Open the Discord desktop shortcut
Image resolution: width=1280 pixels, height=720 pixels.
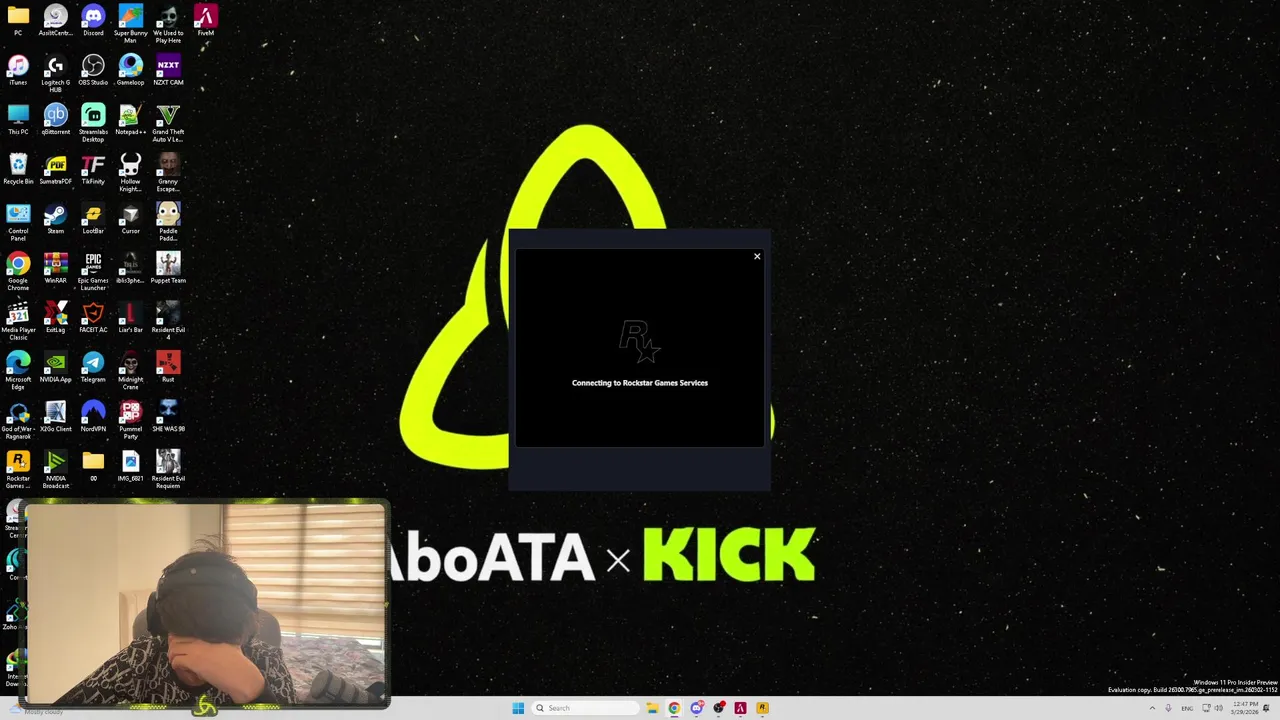pos(93,21)
